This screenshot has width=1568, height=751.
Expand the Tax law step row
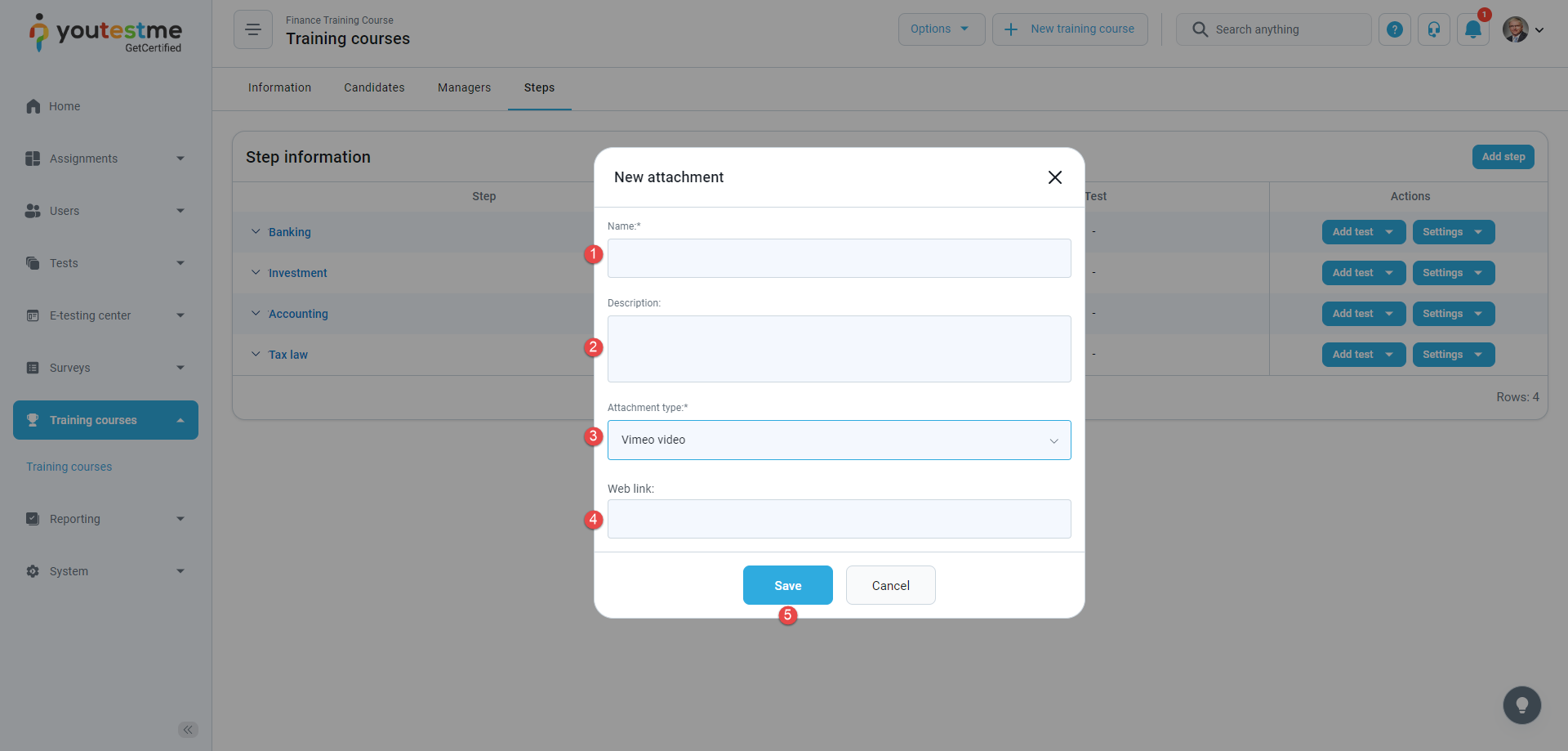tap(256, 355)
